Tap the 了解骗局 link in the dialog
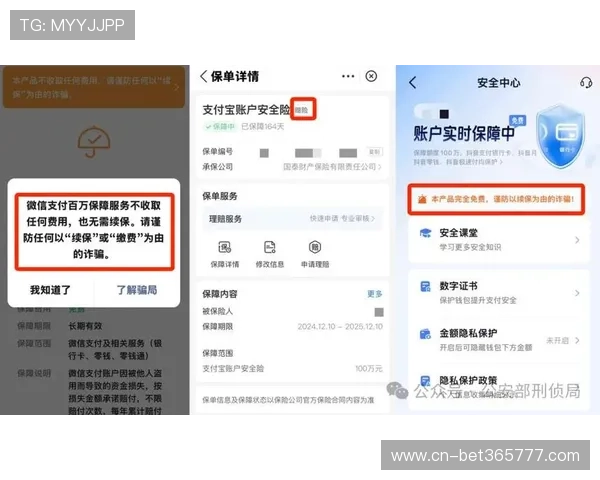The height and width of the screenshot is (480, 600). [137, 290]
